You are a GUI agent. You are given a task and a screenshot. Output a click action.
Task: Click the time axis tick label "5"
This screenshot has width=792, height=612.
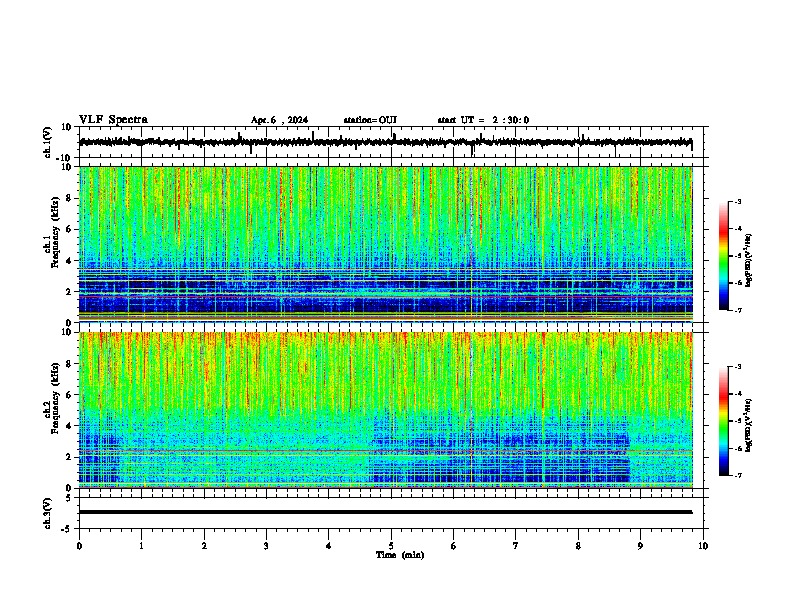tap(391, 546)
